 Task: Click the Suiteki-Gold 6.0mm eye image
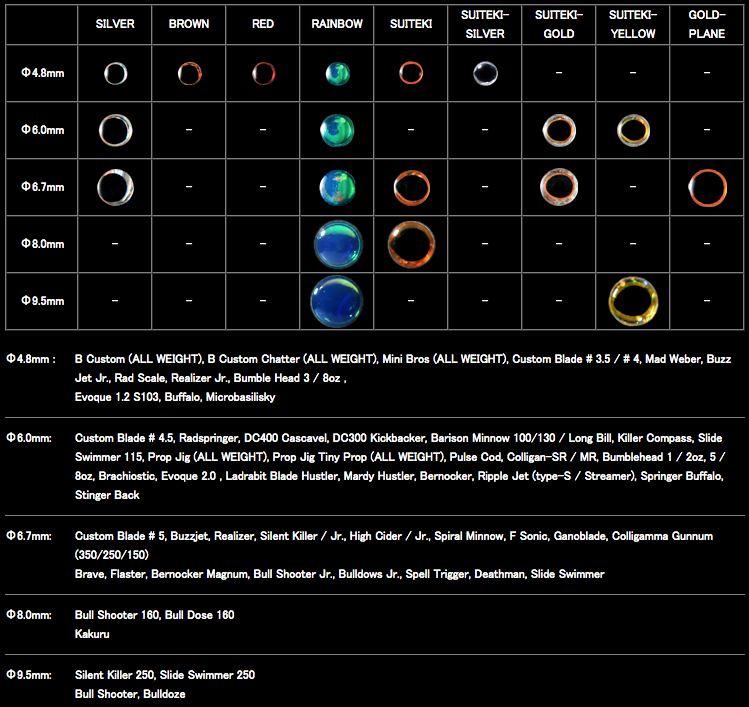559,130
